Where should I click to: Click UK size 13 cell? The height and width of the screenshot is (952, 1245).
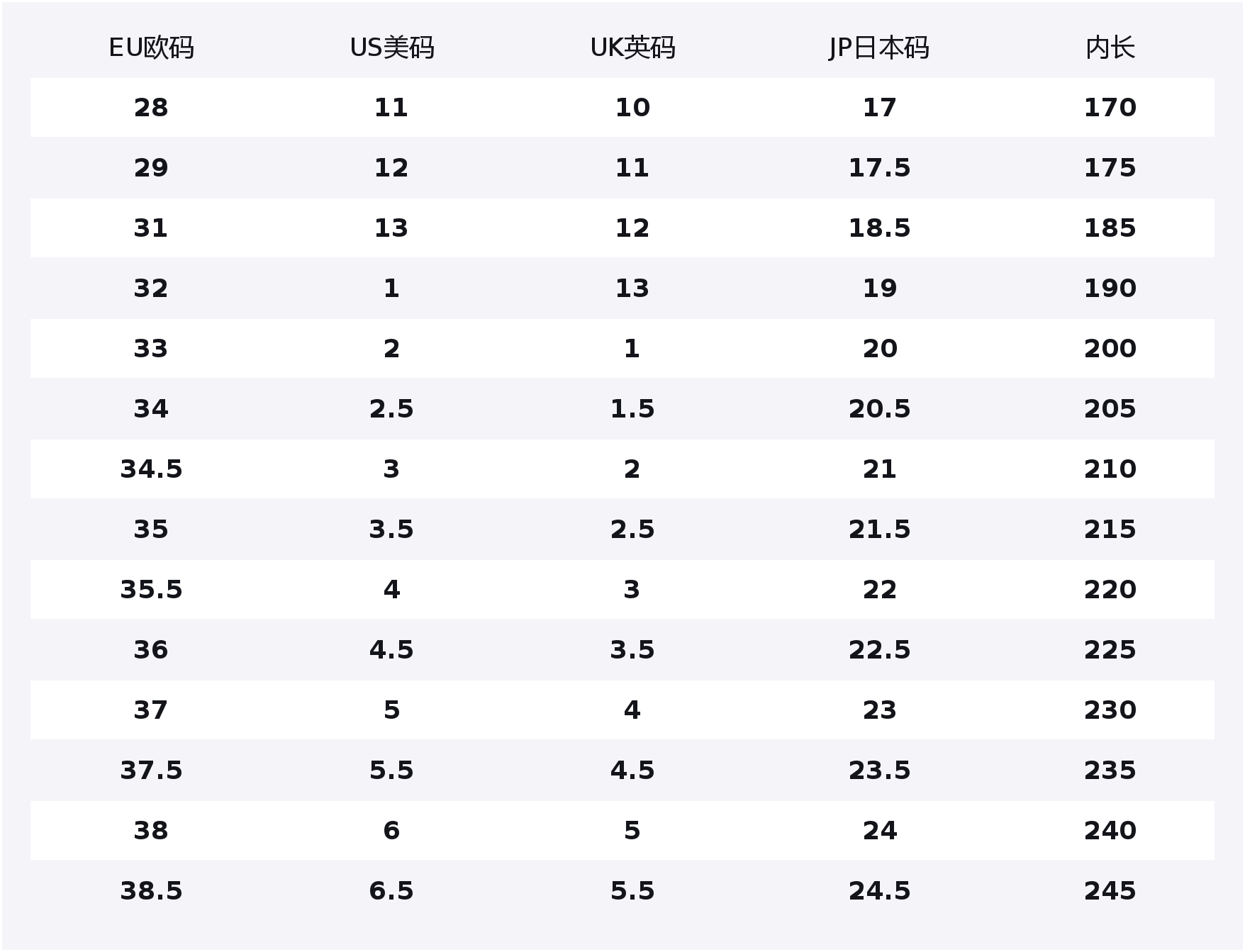[632, 289]
